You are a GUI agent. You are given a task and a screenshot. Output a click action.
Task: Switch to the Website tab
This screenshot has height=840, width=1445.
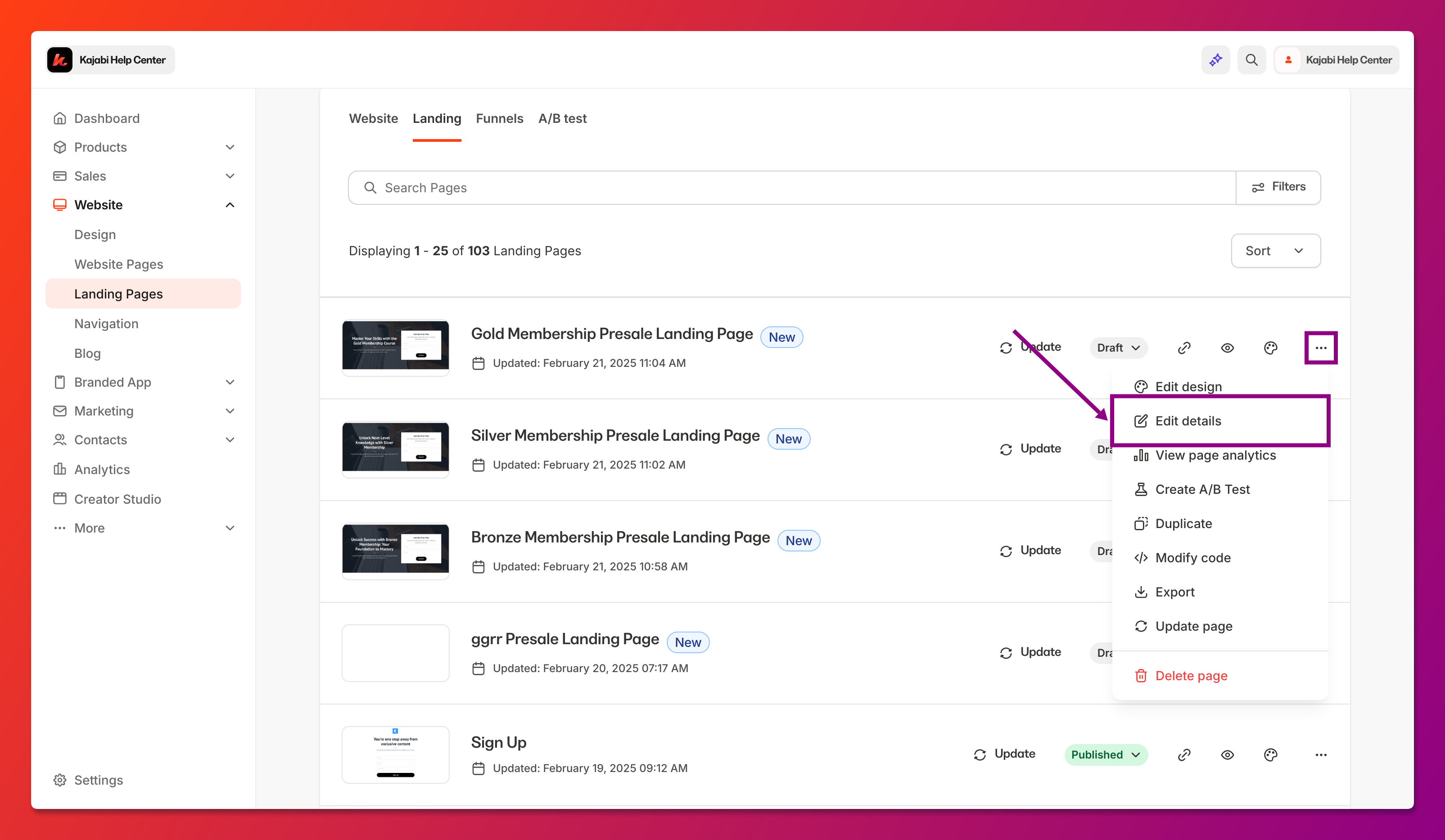[373, 118]
